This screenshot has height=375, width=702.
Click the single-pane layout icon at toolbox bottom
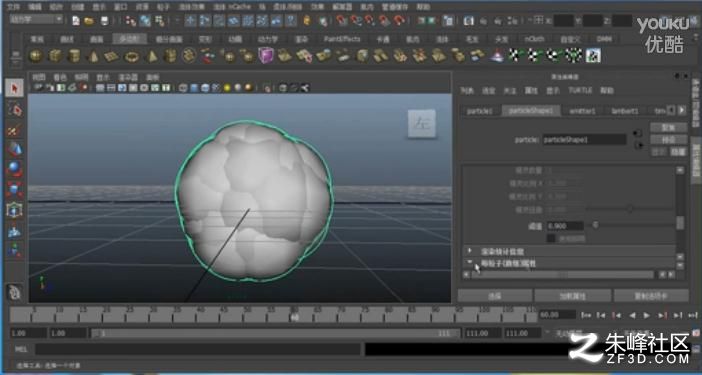point(14,293)
